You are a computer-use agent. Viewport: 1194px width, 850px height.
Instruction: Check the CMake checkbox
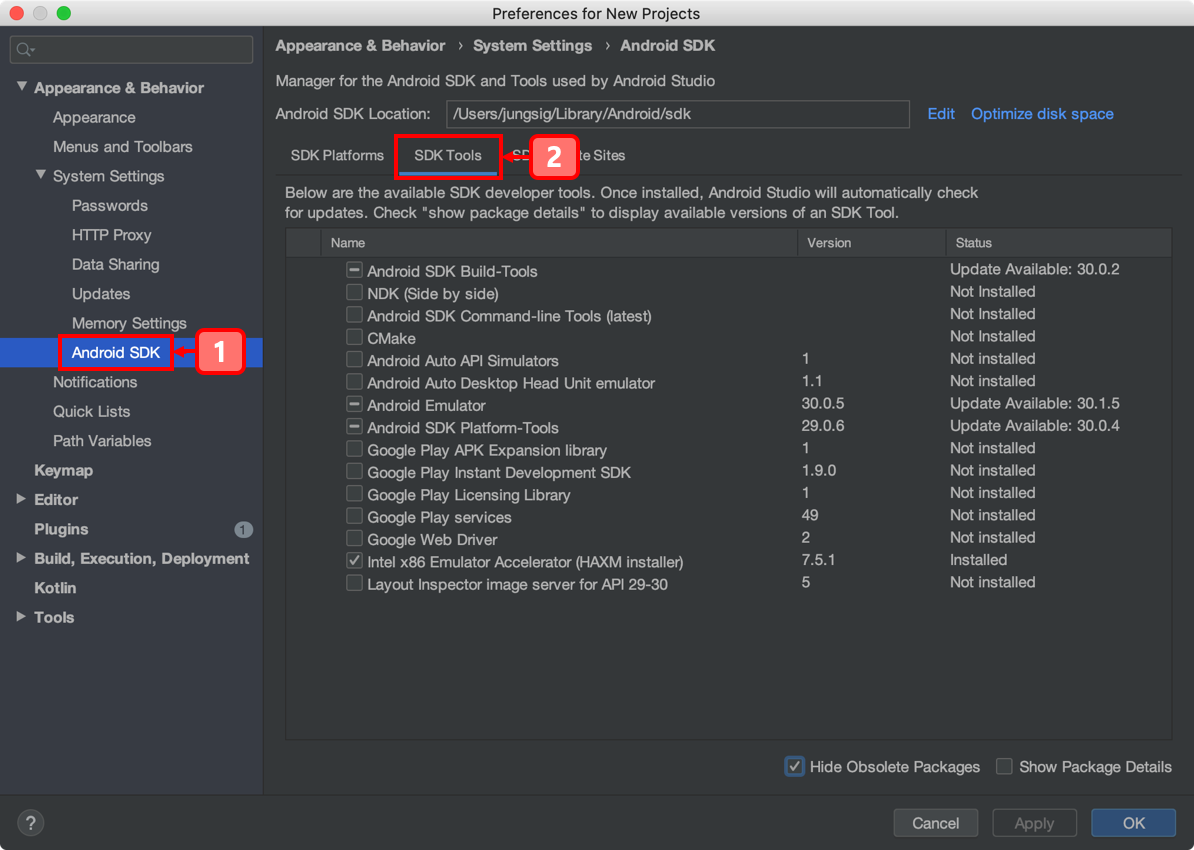[x=354, y=337]
